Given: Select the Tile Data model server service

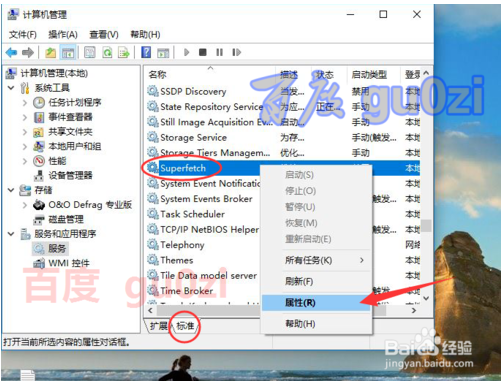Looking at the screenshot, I should (x=209, y=275).
